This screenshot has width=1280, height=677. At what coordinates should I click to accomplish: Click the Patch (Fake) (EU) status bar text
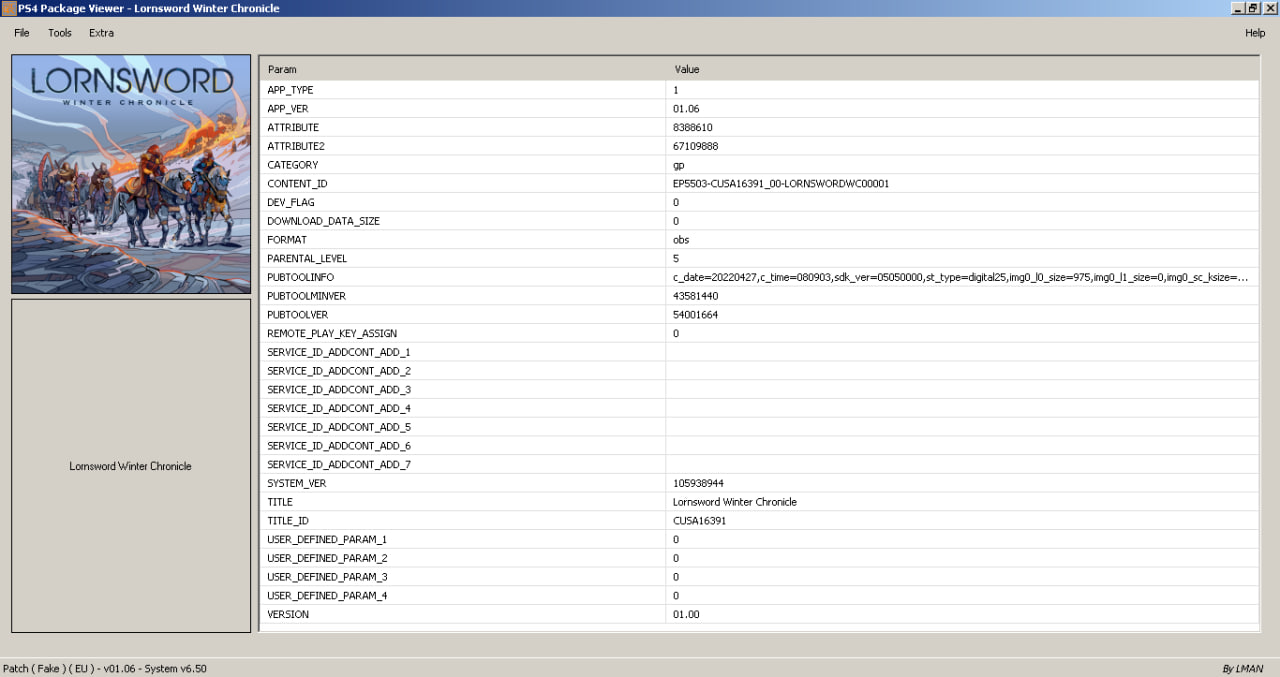tap(105, 668)
